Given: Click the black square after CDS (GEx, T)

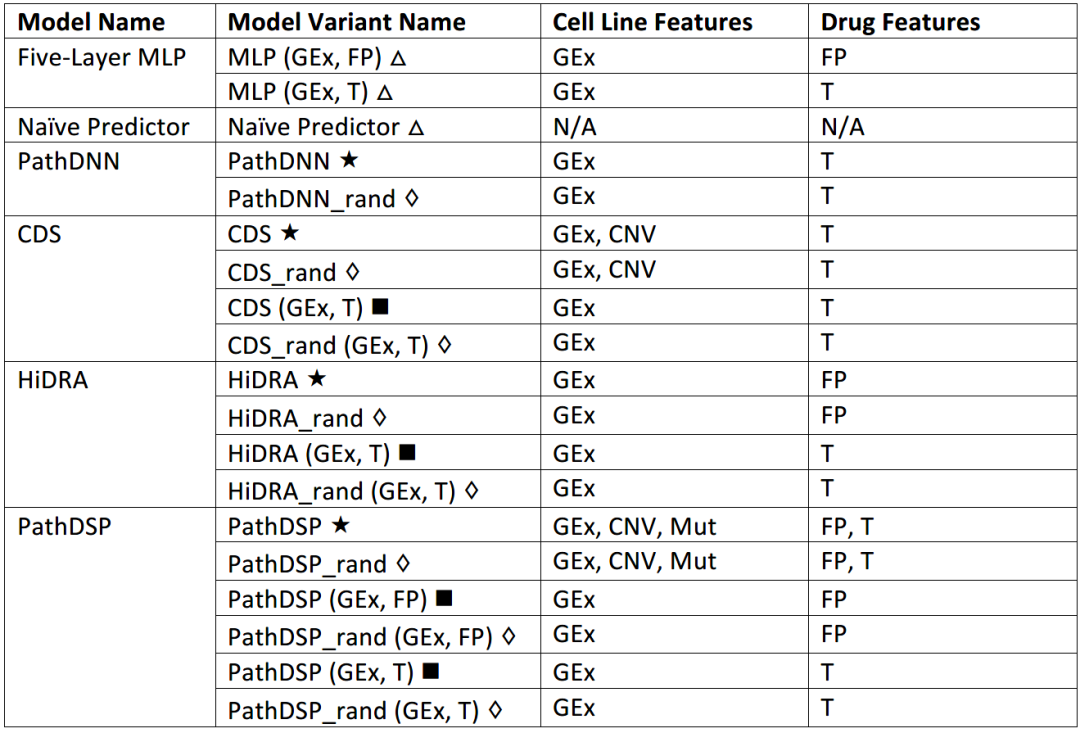Looking at the screenshot, I should tap(380, 307).
